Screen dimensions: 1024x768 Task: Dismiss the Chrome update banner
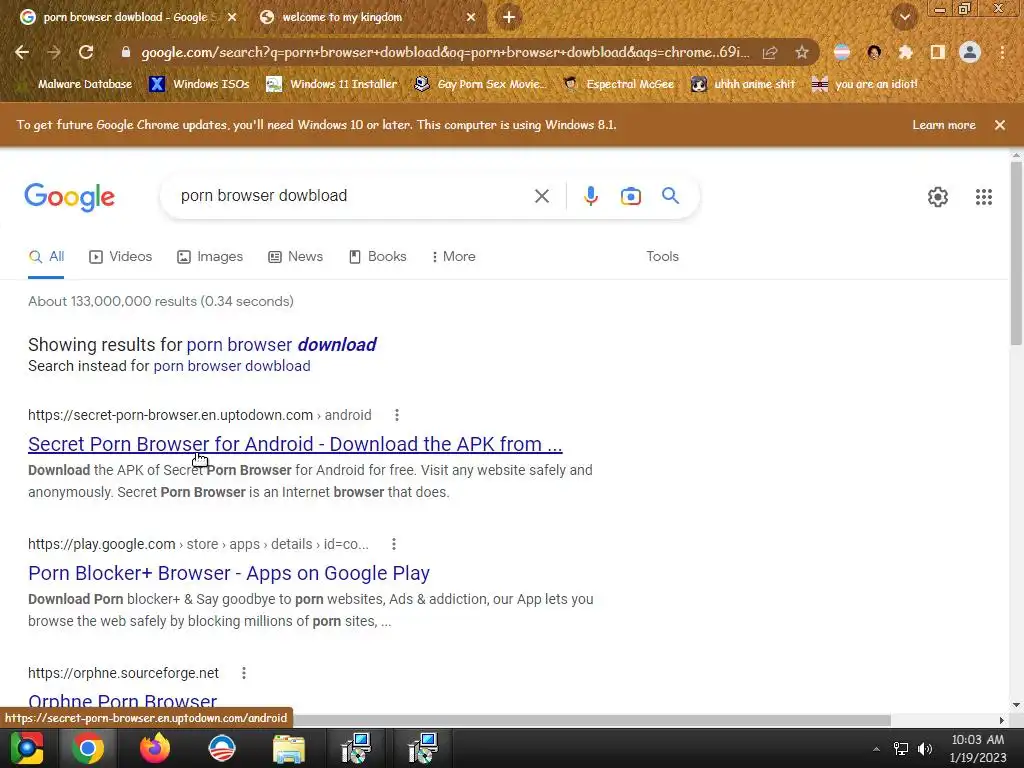coord(1000,125)
